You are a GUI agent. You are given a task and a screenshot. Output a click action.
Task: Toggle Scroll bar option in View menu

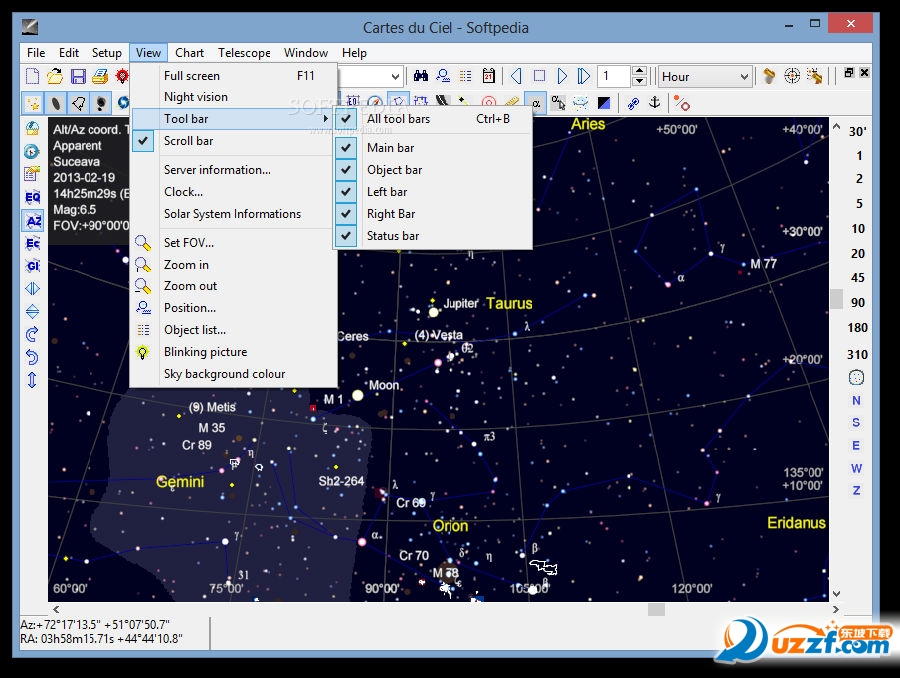point(232,141)
